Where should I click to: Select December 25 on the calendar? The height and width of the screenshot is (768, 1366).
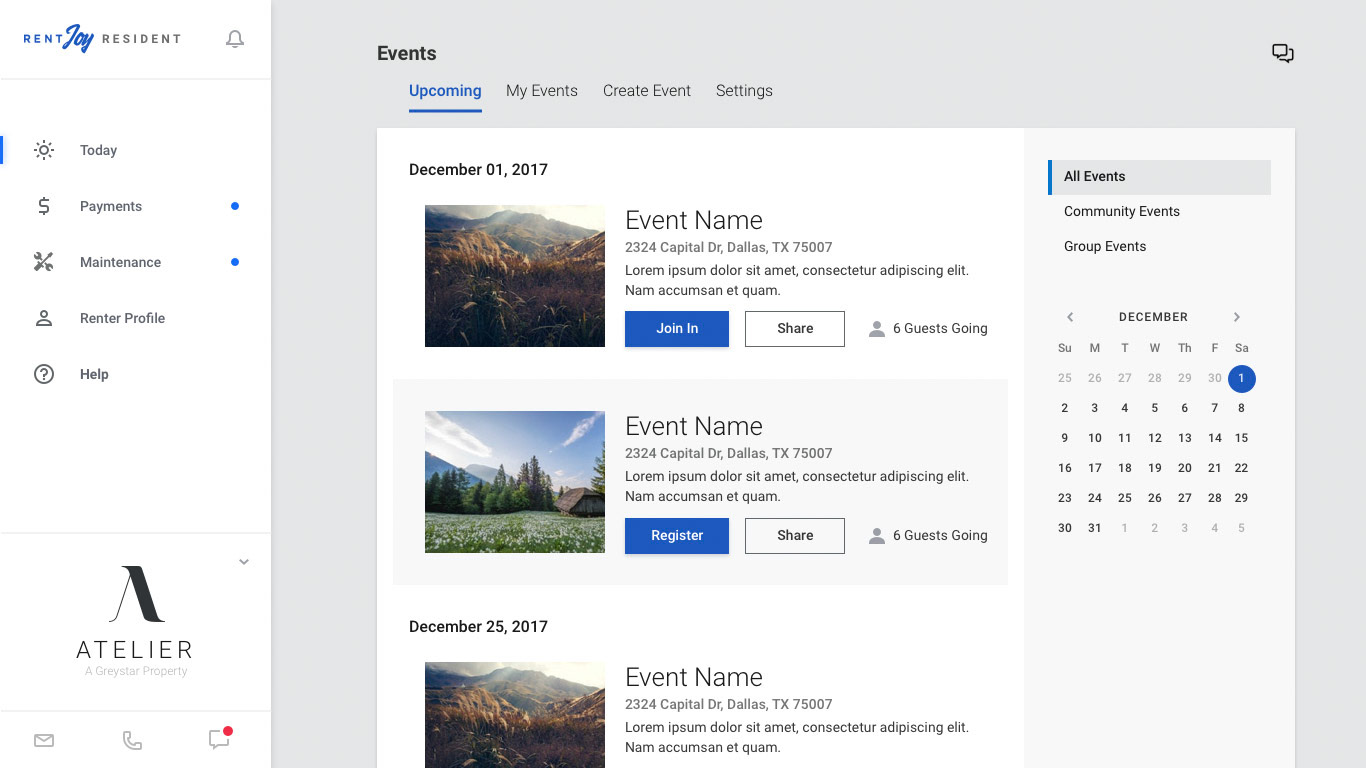pyautogui.click(x=1125, y=498)
